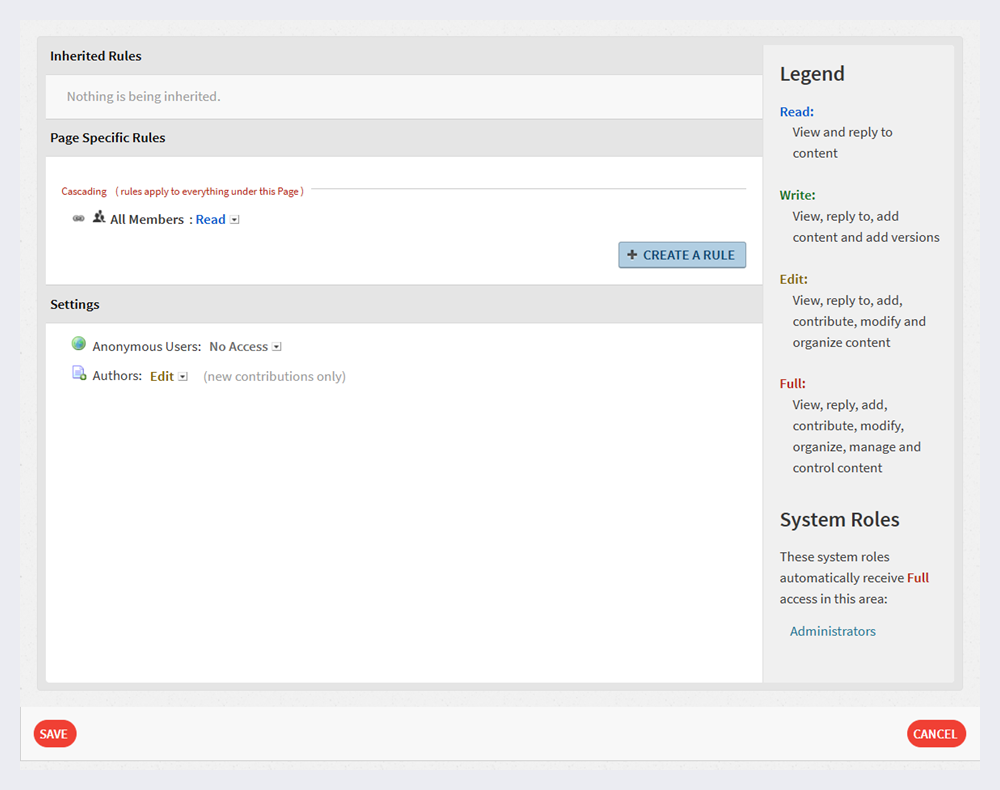Image resolution: width=1000 pixels, height=790 pixels.
Task: Click the Page Specific Rules section header
Action: click(x=107, y=137)
